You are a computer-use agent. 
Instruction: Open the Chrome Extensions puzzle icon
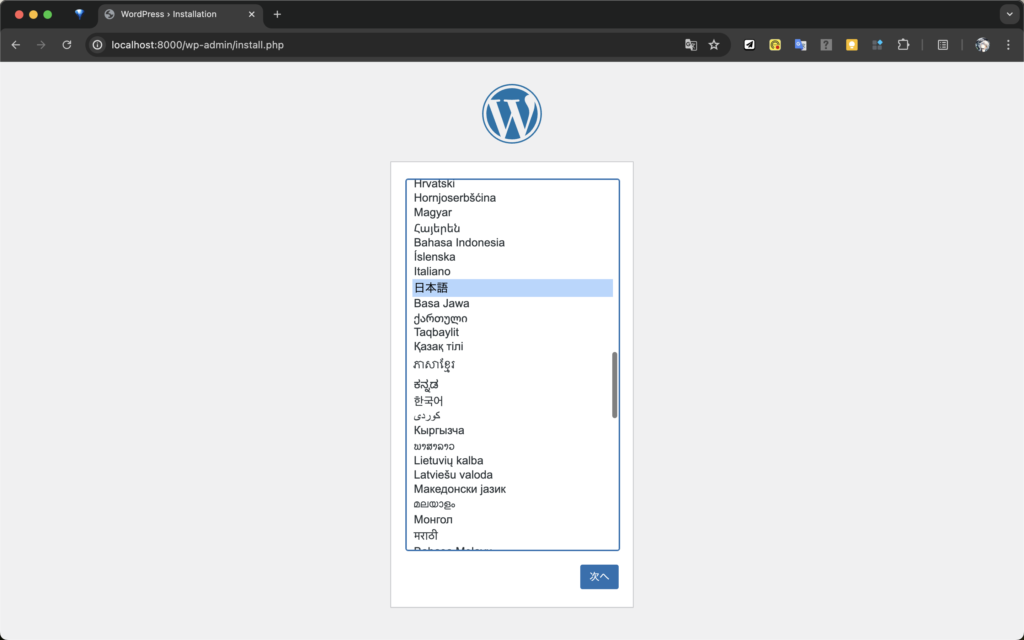903,45
